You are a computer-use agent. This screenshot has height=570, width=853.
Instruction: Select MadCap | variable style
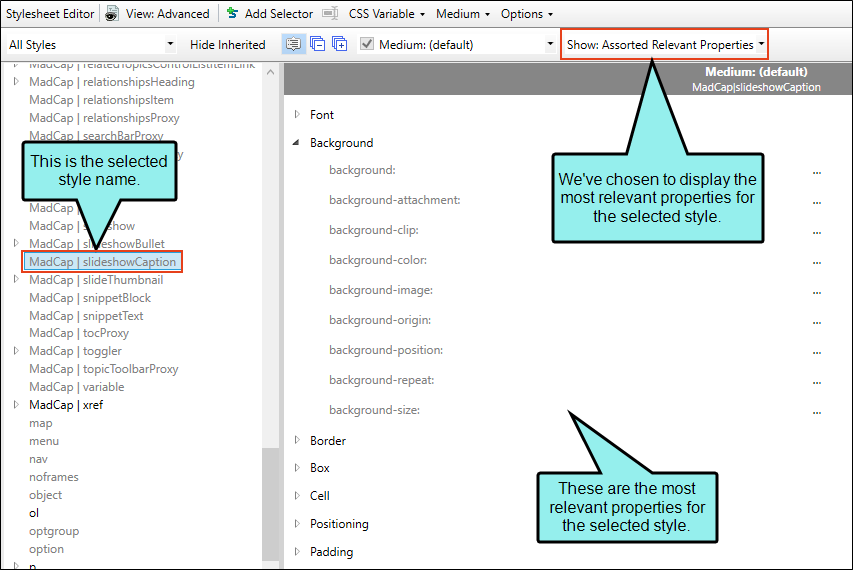(x=77, y=387)
